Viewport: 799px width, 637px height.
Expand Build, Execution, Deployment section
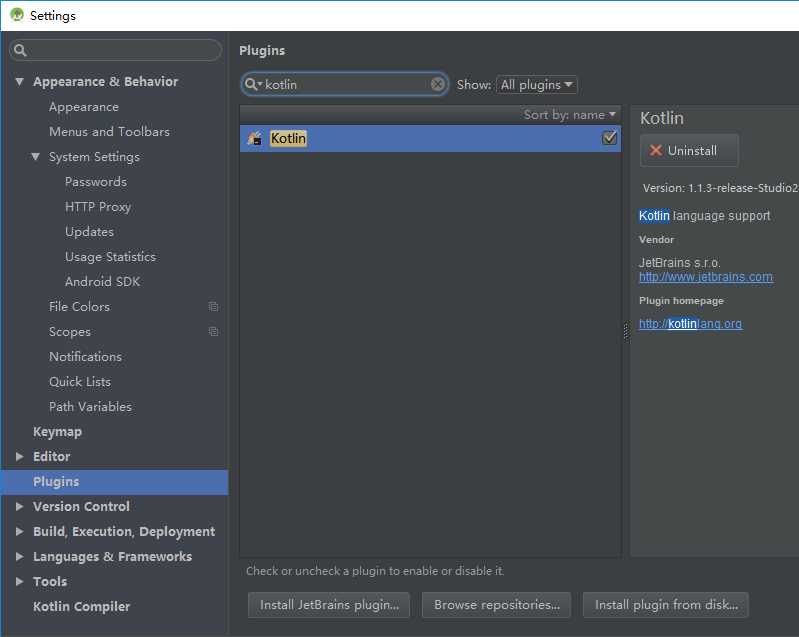[19, 532]
